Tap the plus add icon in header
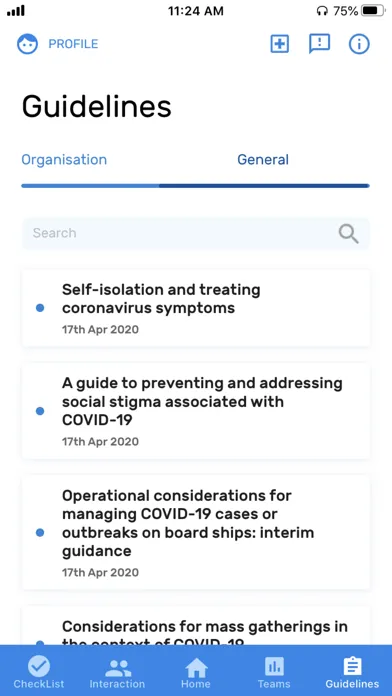392x696 pixels. click(x=280, y=44)
